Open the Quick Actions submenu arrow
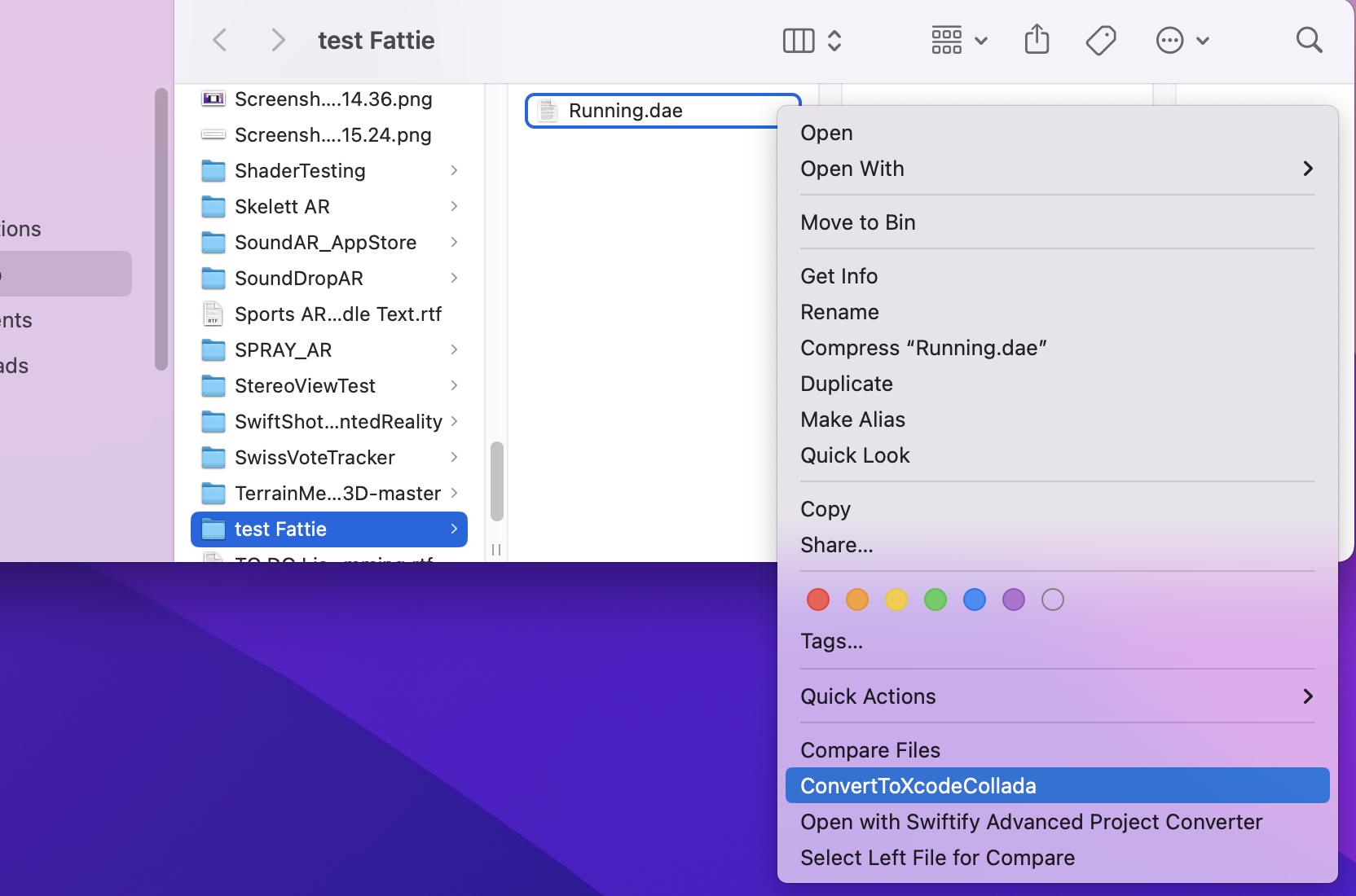This screenshot has height=896, width=1356. pos(1308,696)
